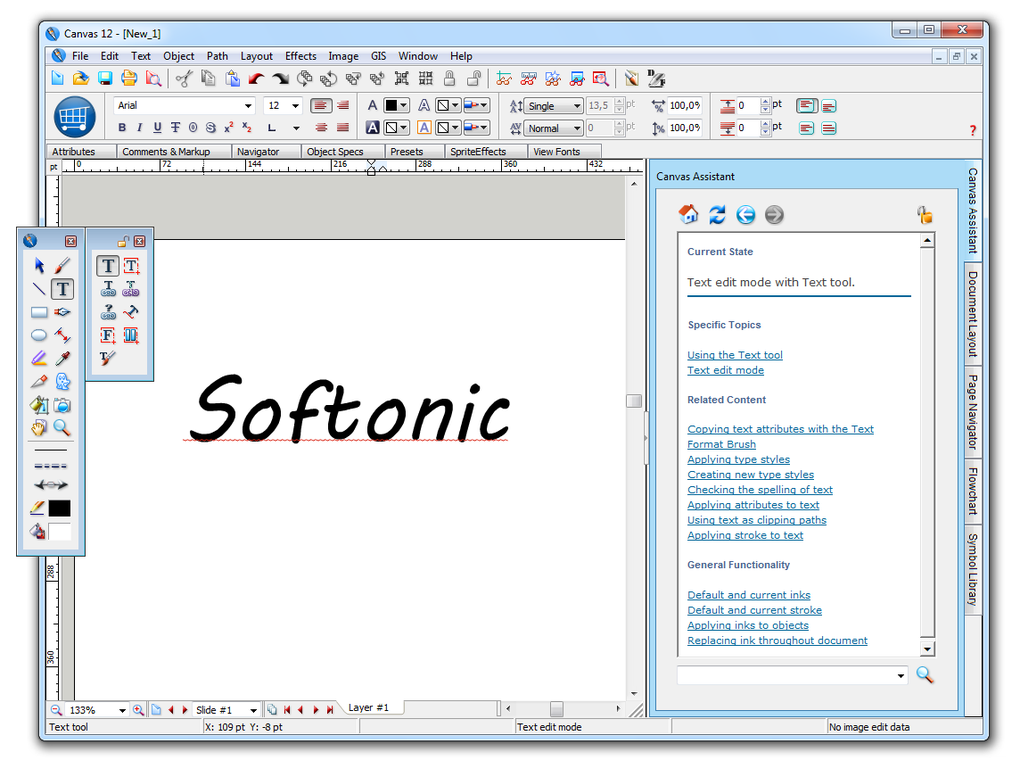
Task: Toggle Bold formatting
Action: [122, 128]
